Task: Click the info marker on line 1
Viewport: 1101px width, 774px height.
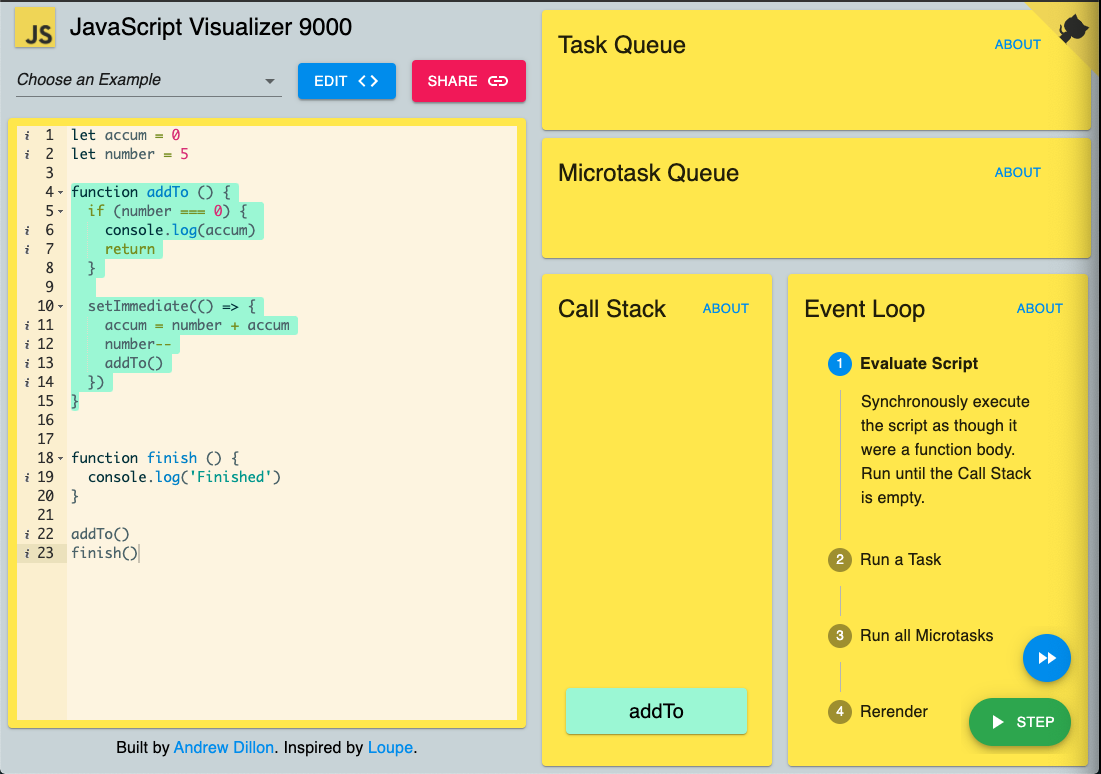Action: [x=27, y=135]
